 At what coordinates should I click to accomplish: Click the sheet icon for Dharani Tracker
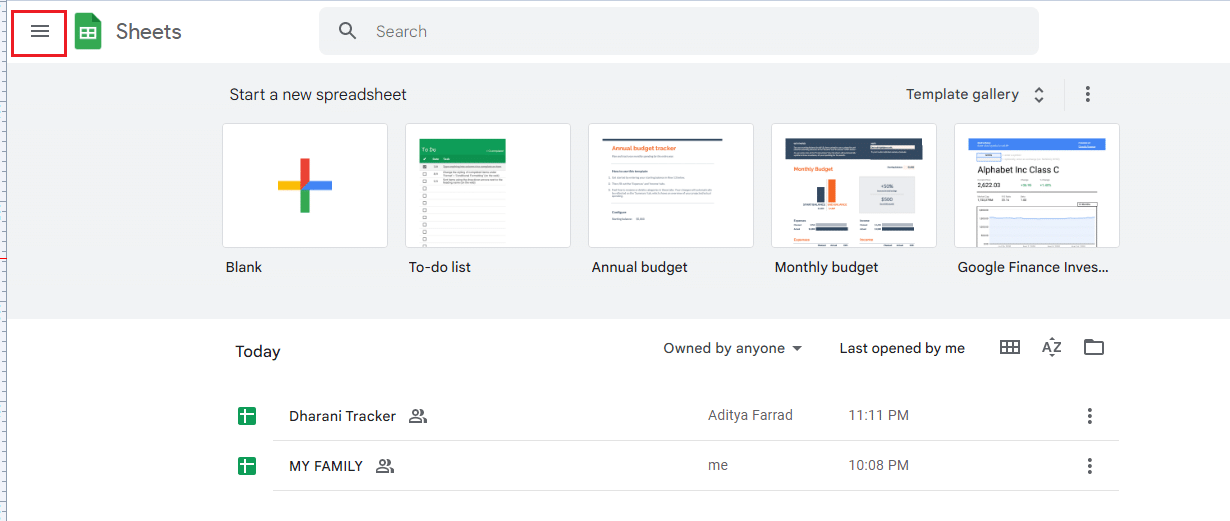[247, 416]
